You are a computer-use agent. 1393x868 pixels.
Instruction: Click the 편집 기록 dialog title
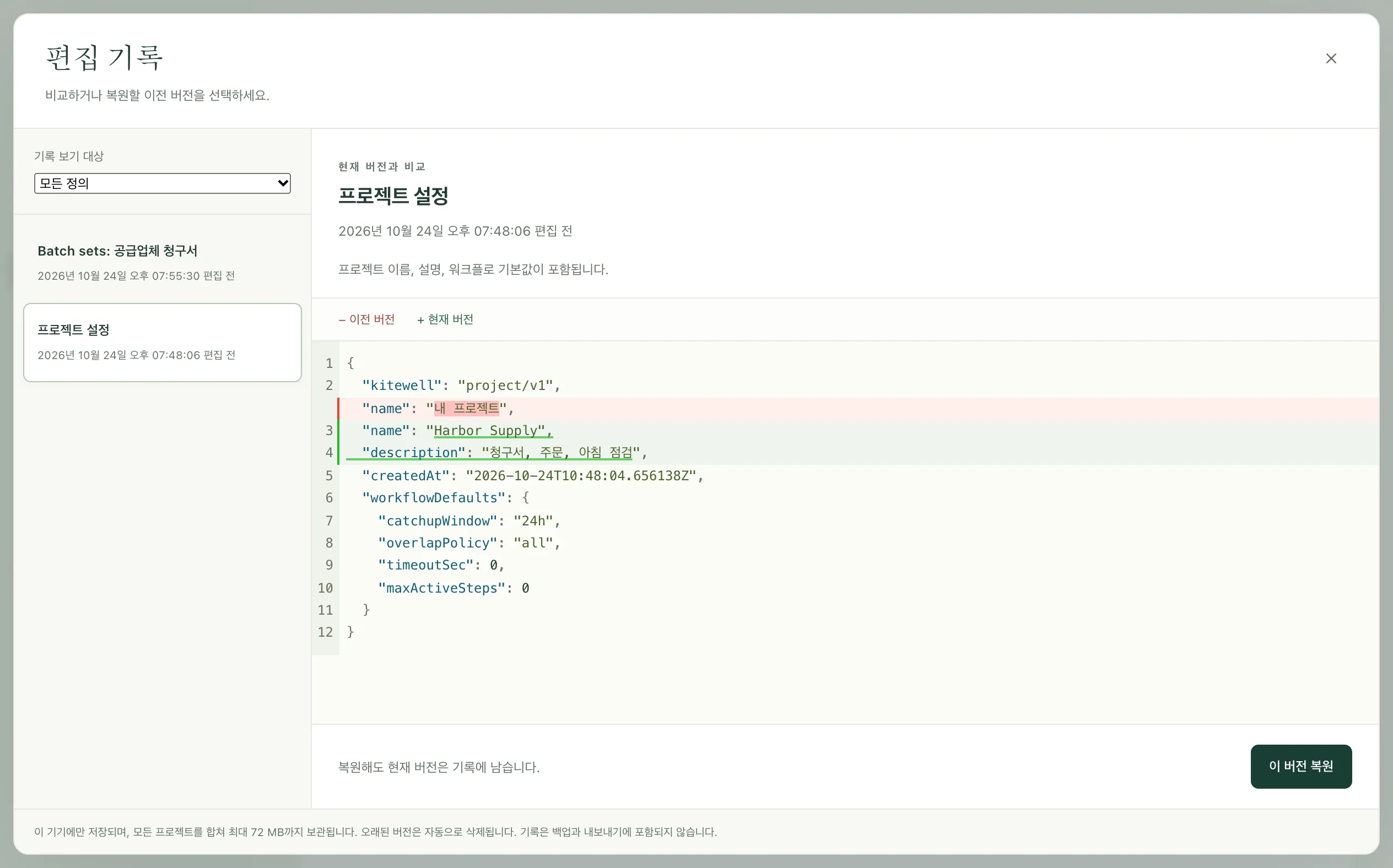pos(105,57)
